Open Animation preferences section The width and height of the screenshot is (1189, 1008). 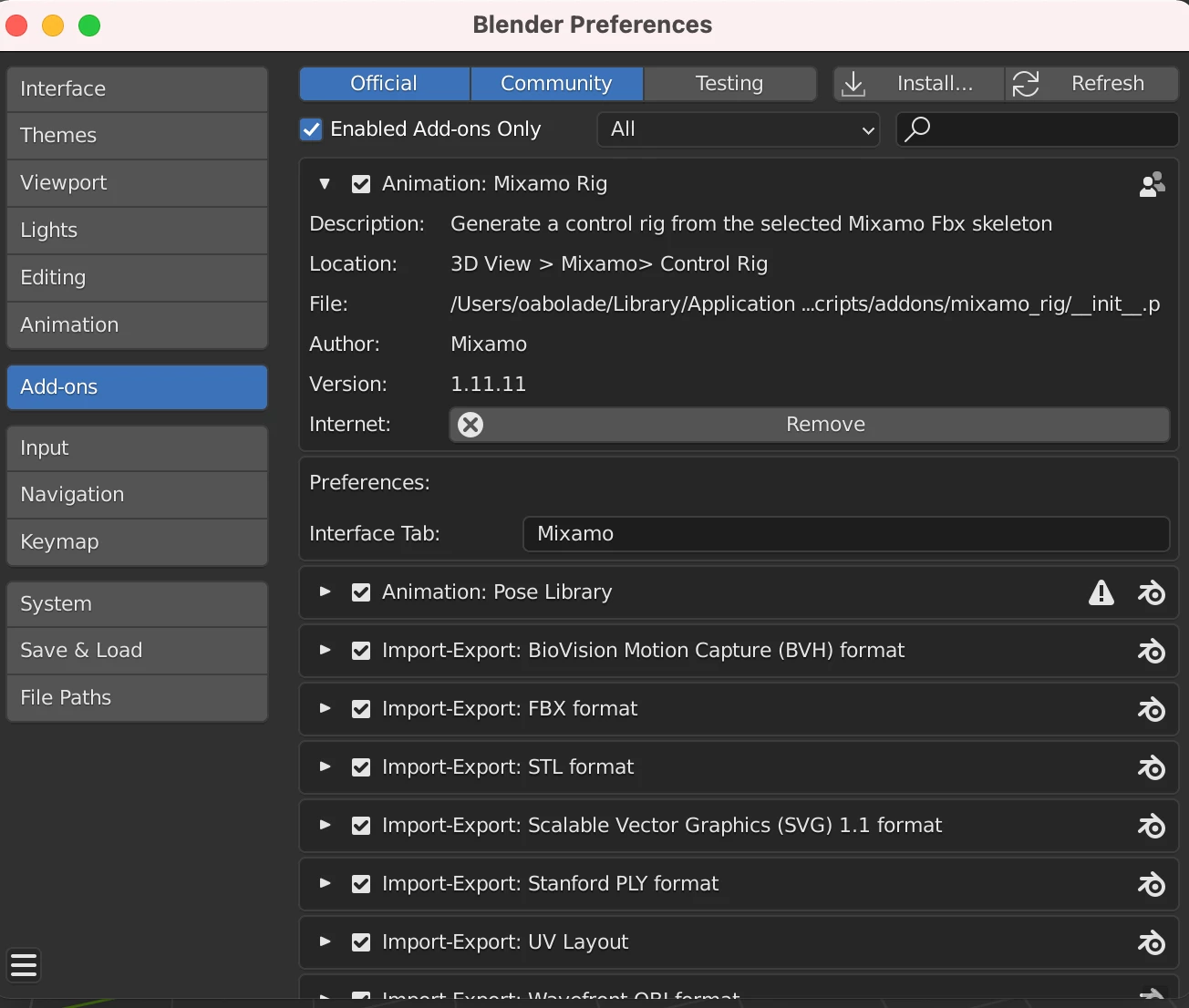138,325
